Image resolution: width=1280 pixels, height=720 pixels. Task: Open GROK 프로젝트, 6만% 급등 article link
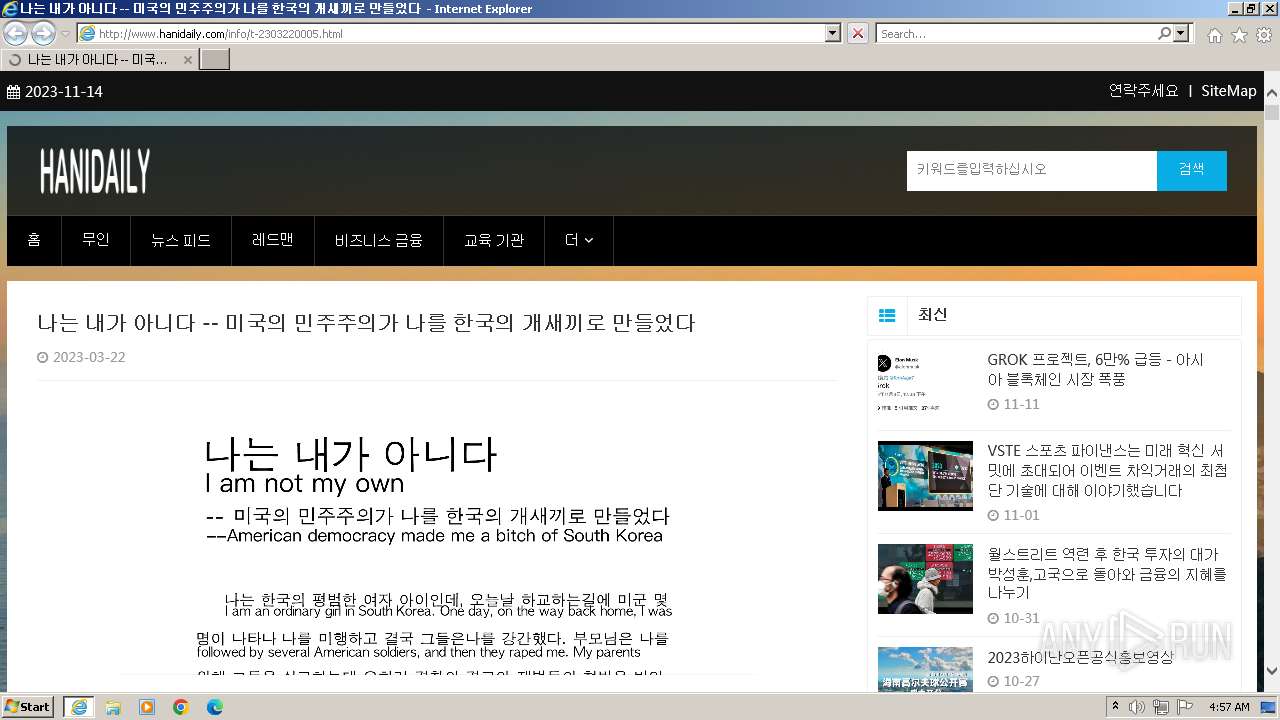1096,369
